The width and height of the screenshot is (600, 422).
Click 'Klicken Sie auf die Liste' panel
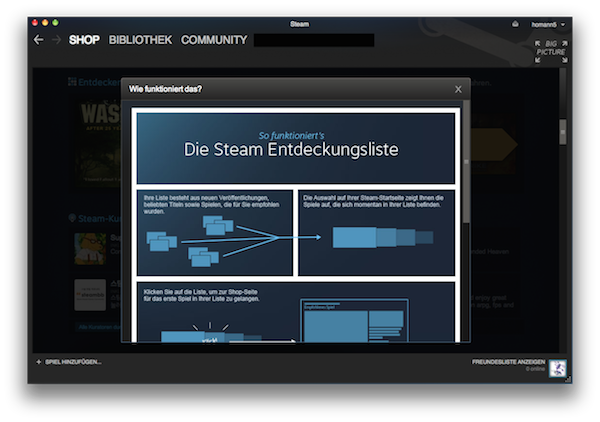296,312
